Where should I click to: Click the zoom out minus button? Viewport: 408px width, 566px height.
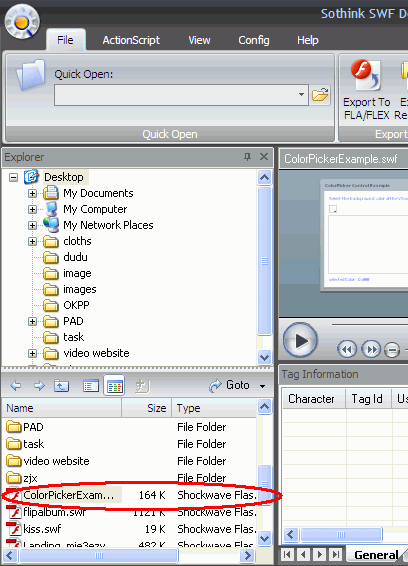click(392, 349)
